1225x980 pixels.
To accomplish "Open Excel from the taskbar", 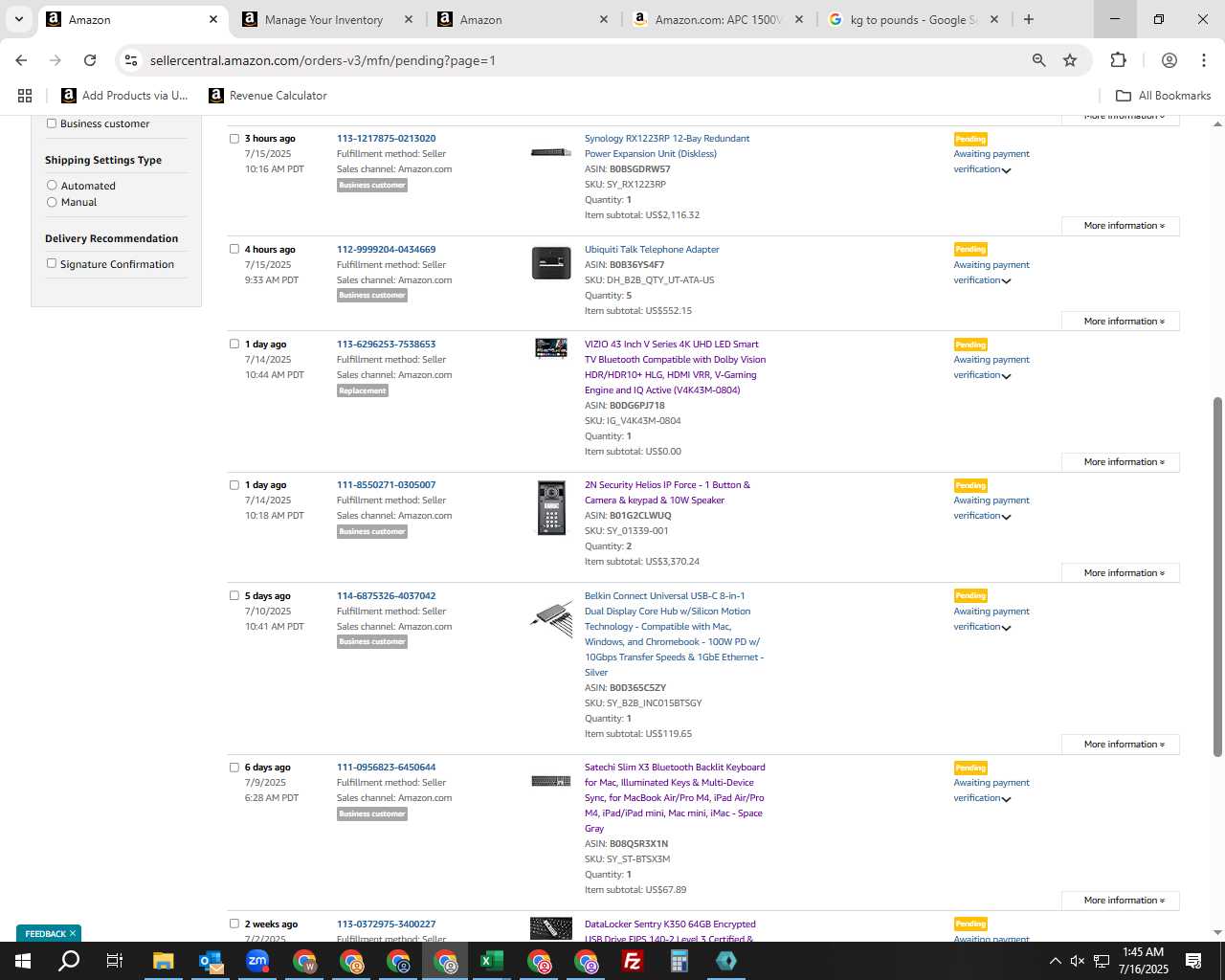I will tap(492, 961).
